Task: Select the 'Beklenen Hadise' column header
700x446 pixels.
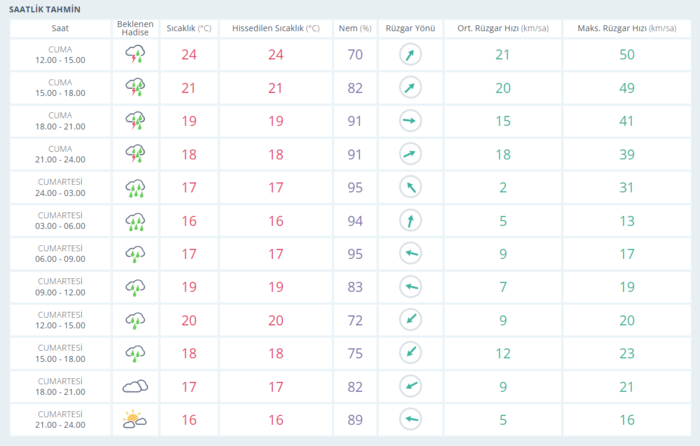Action: (135, 27)
